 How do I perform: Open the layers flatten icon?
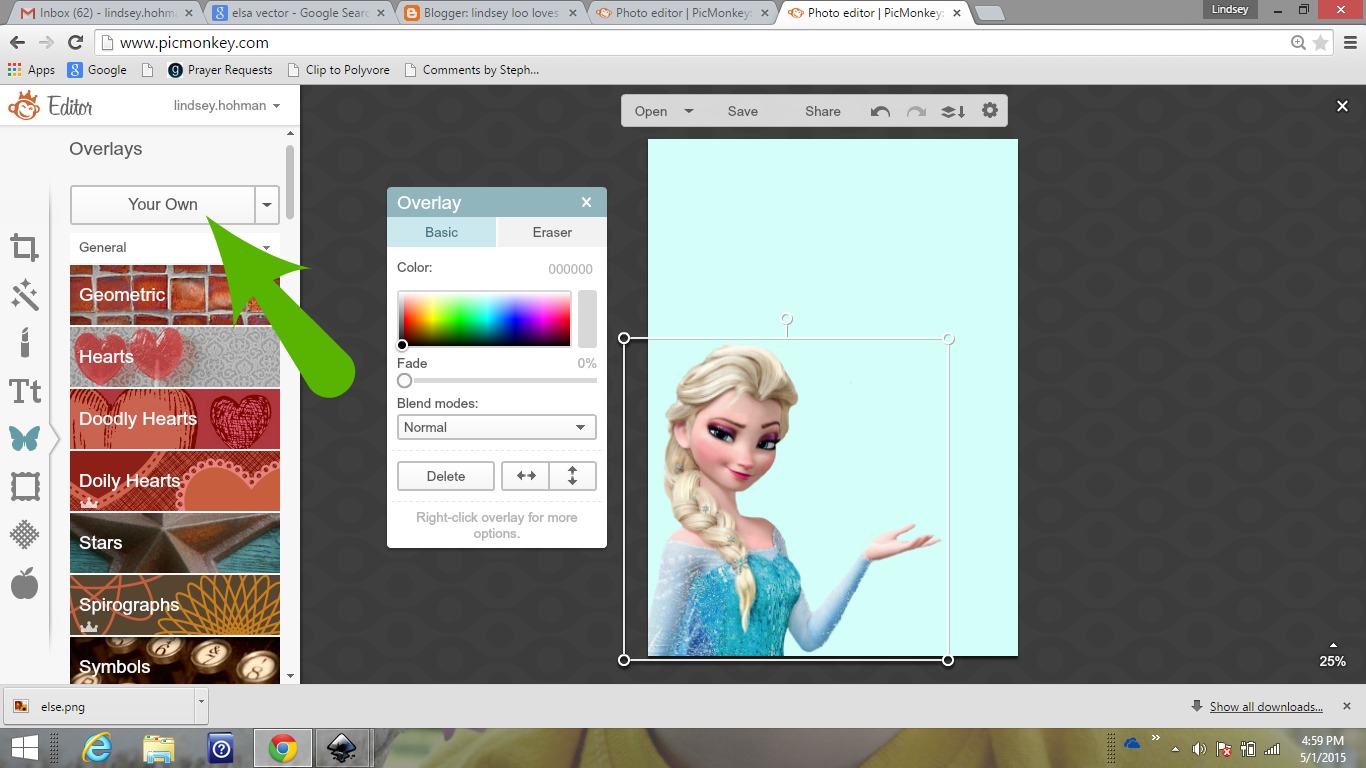point(953,111)
